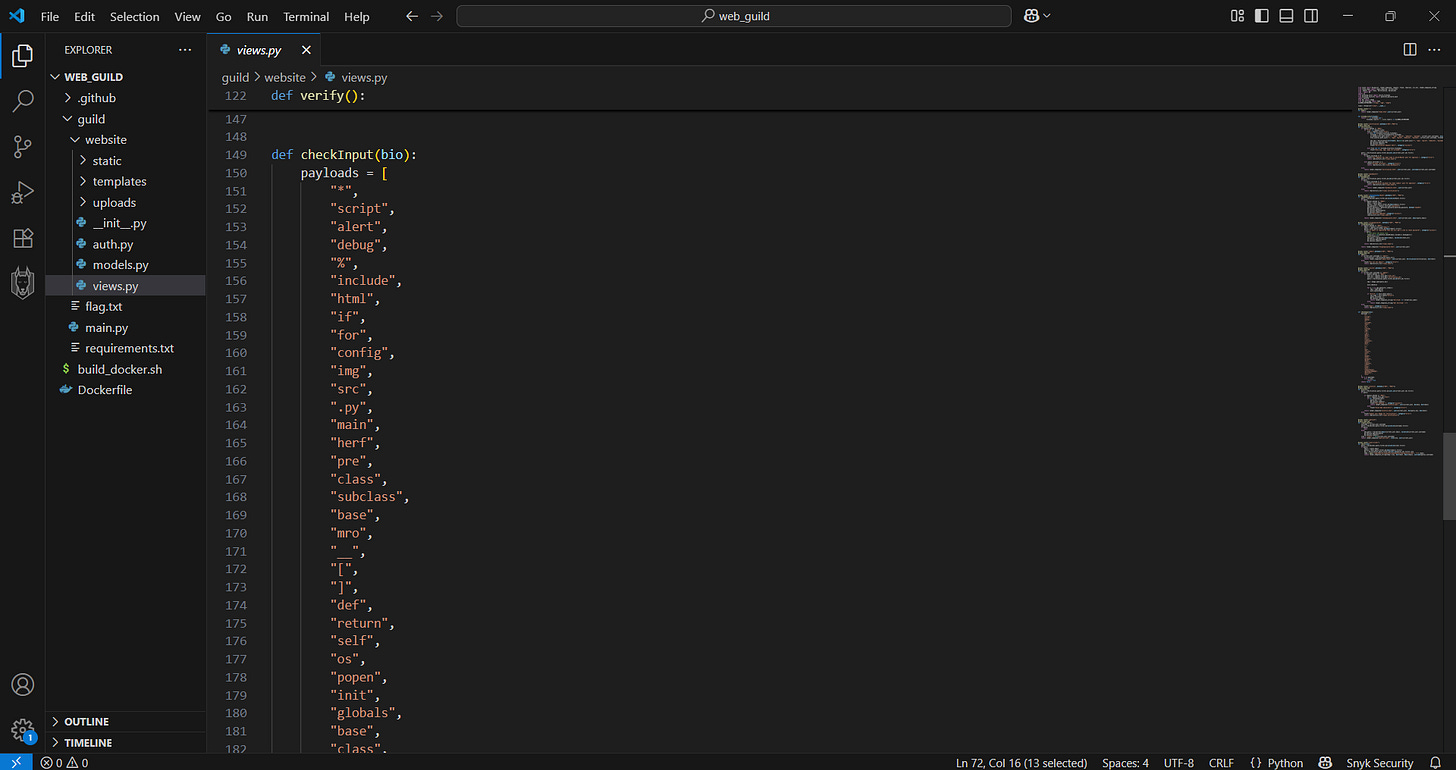Click the editor vertical scrollbar thumb
This screenshot has height=770, width=1456.
pyautogui.click(x=1449, y=475)
